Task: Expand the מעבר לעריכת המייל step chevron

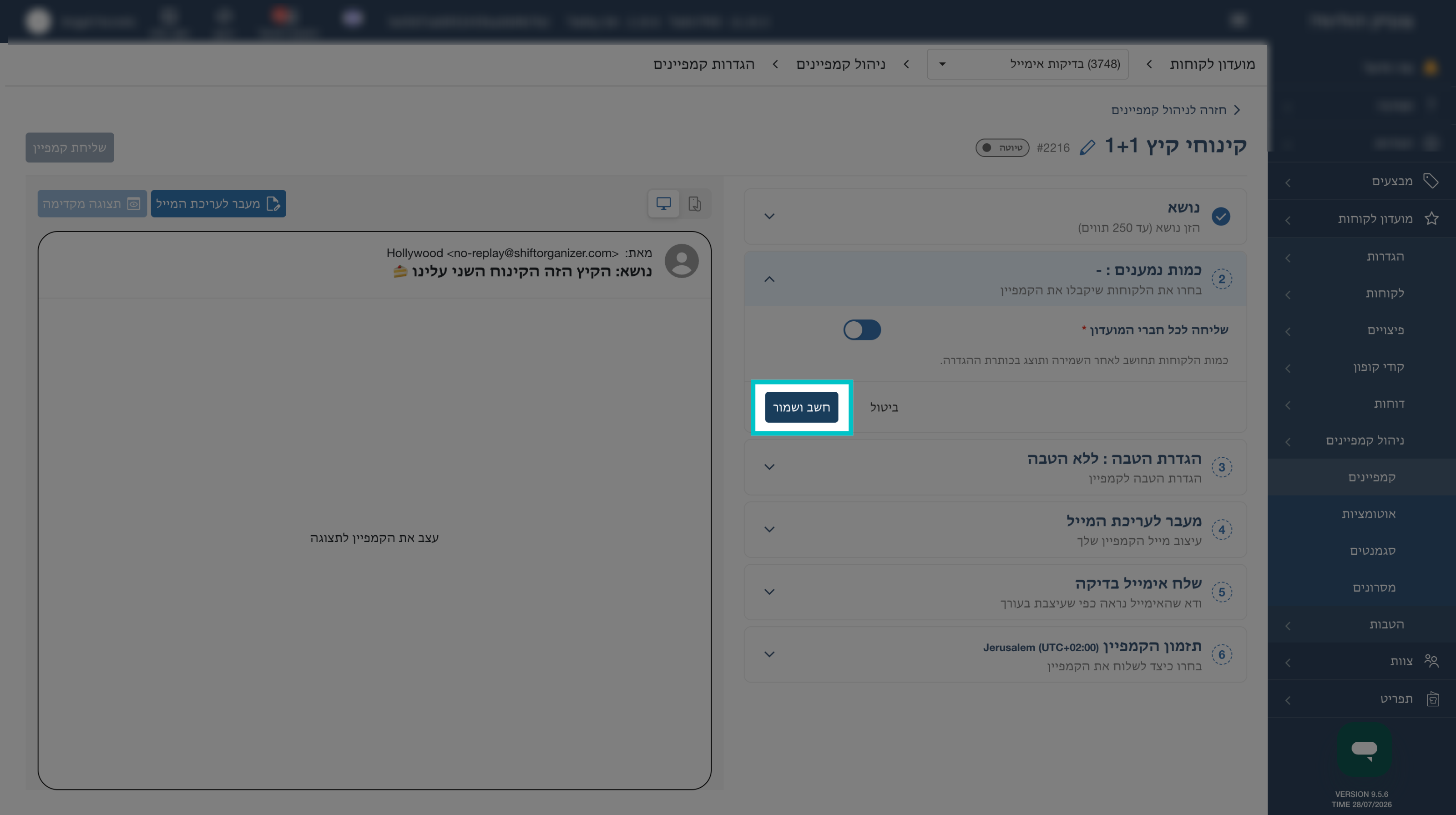Action: click(x=769, y=529)
